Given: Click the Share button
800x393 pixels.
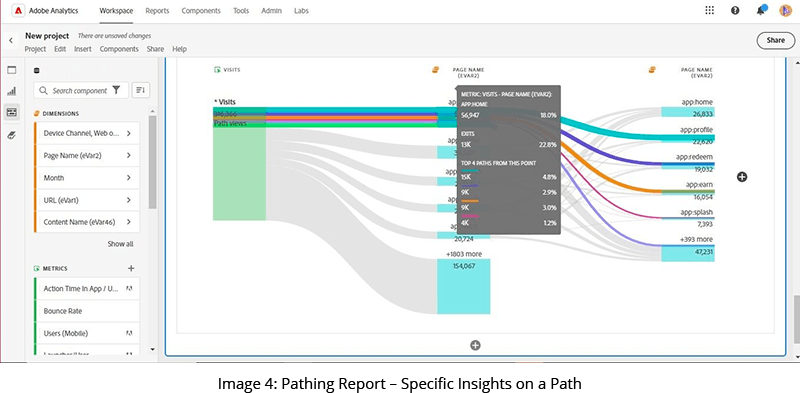Looking at the screenshot, I should (776, 40).
